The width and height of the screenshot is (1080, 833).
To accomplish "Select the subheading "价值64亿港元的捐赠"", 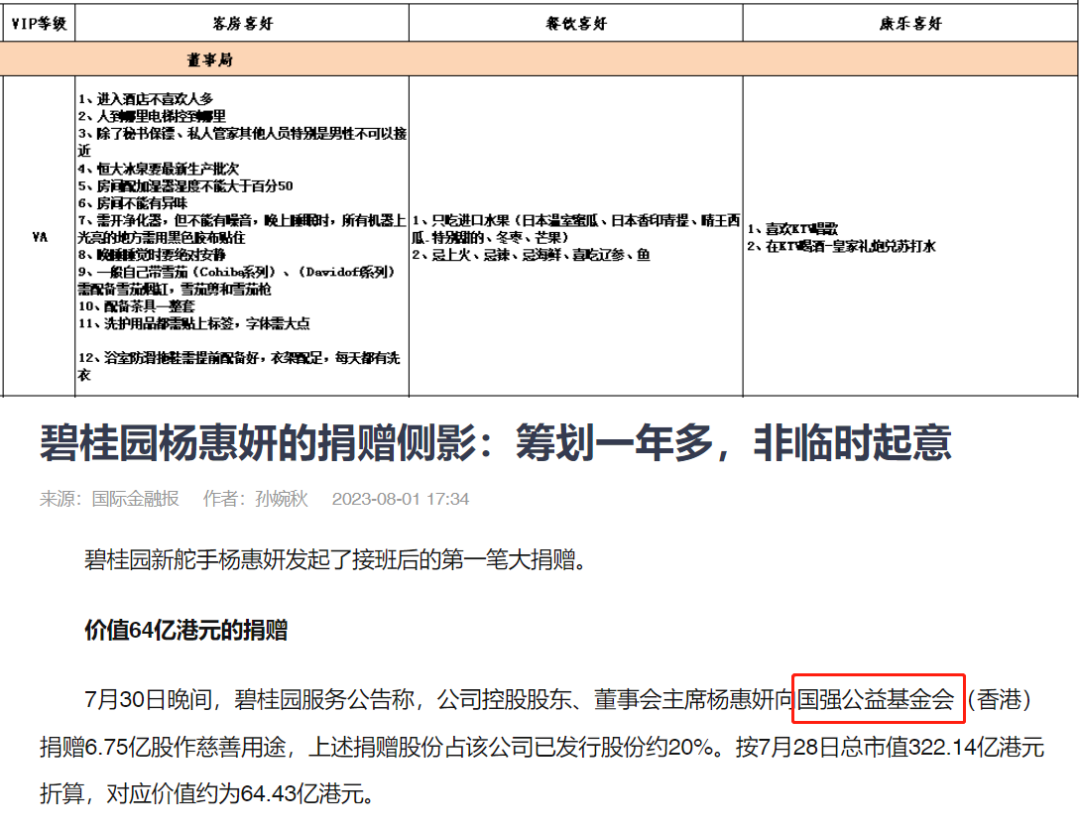I will click(x=186, y=630).
